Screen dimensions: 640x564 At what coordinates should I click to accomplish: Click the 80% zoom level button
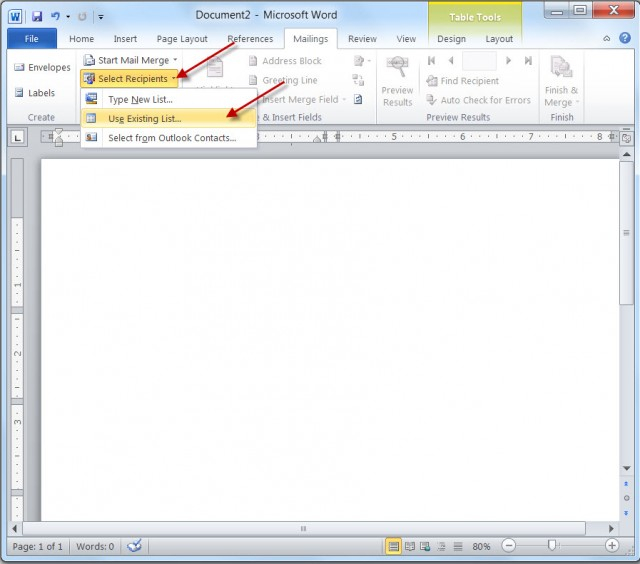click(481, 546)
